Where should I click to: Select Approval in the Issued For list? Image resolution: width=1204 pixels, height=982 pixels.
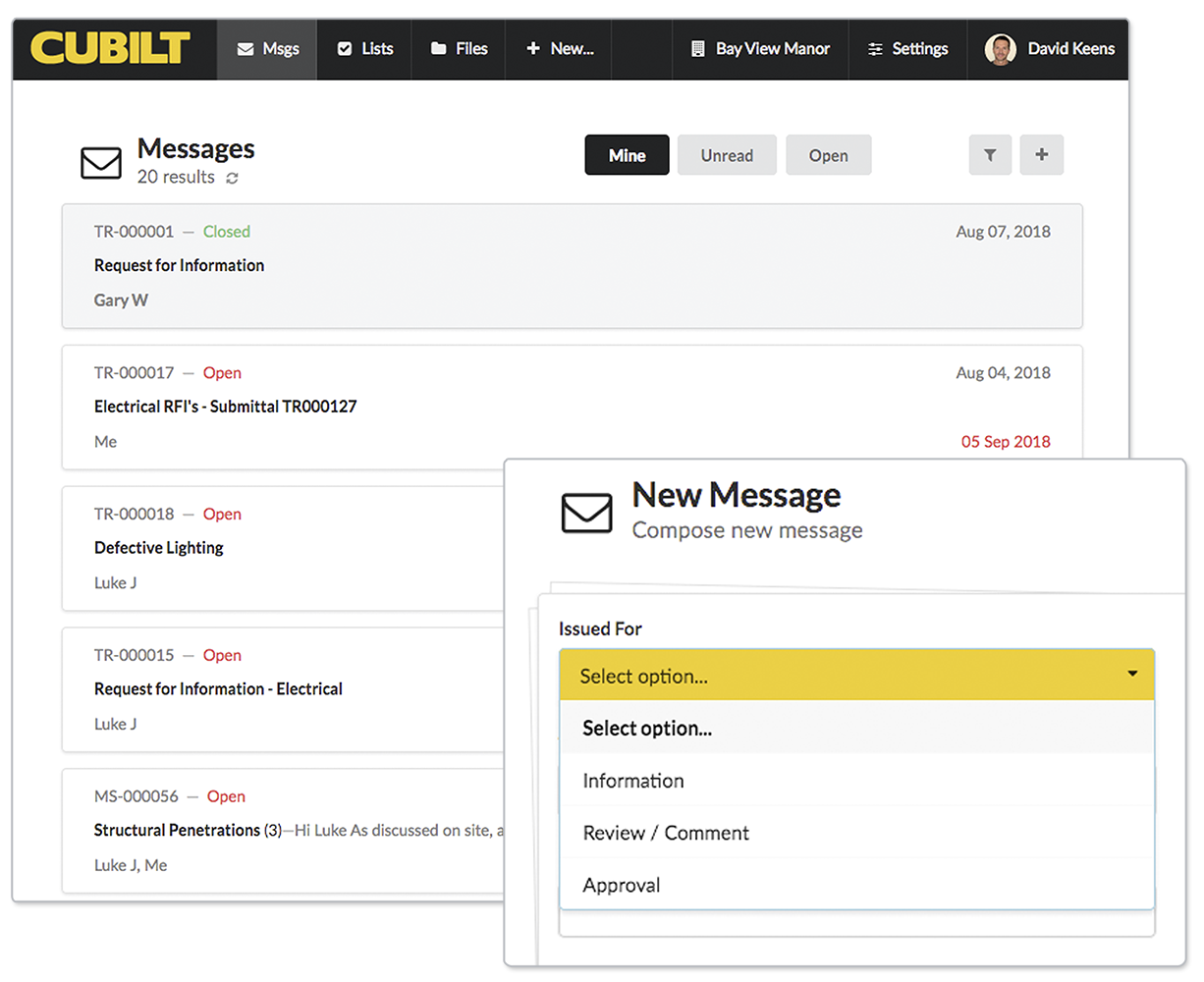tap(622, 884)
